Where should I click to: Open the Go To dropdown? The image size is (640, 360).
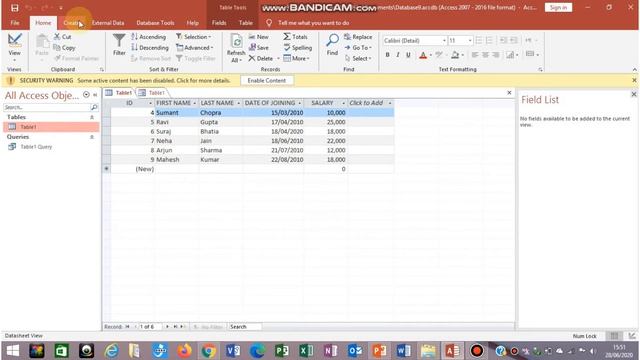[x=358, y=48]
